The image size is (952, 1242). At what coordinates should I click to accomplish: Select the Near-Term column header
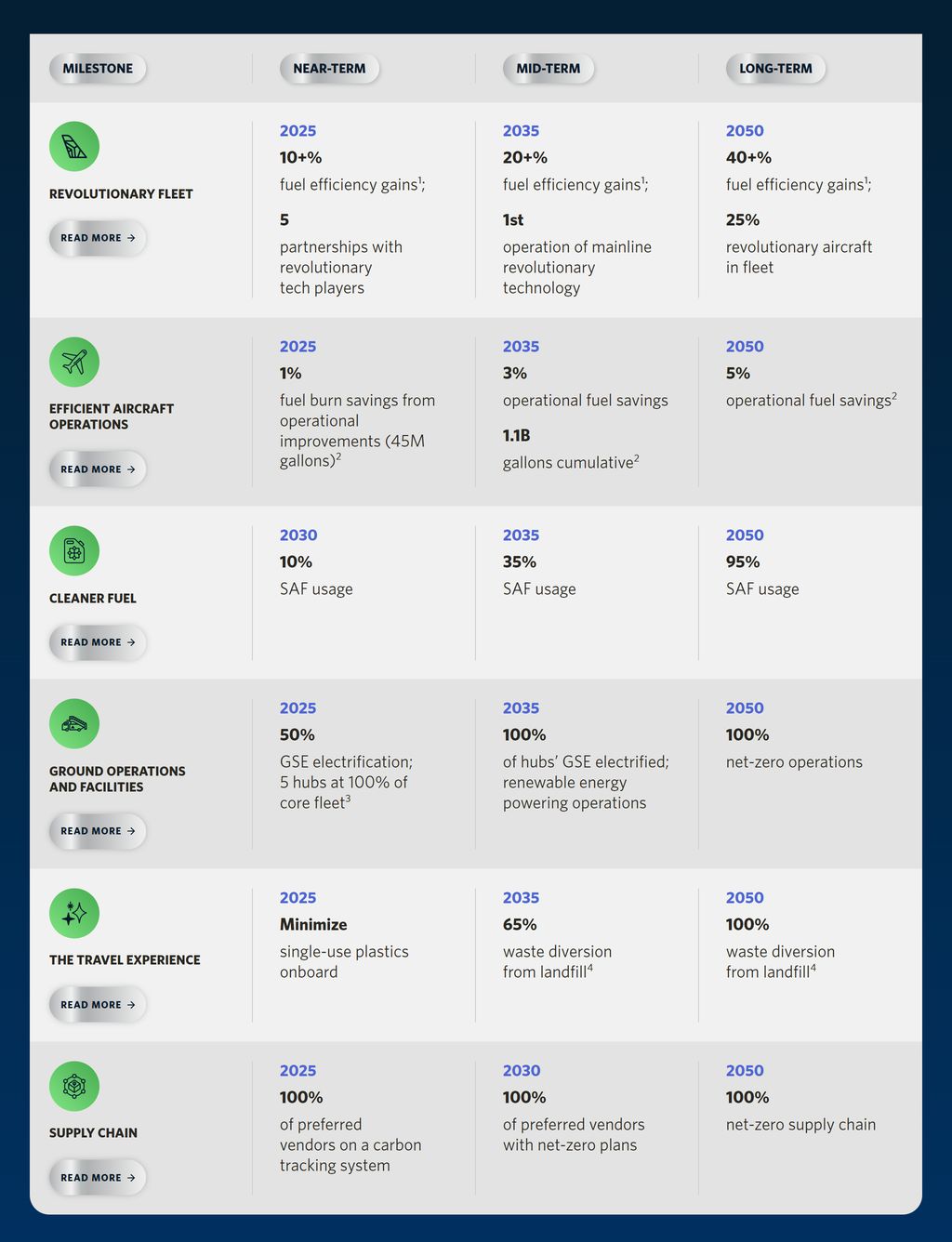pos(329,69)
